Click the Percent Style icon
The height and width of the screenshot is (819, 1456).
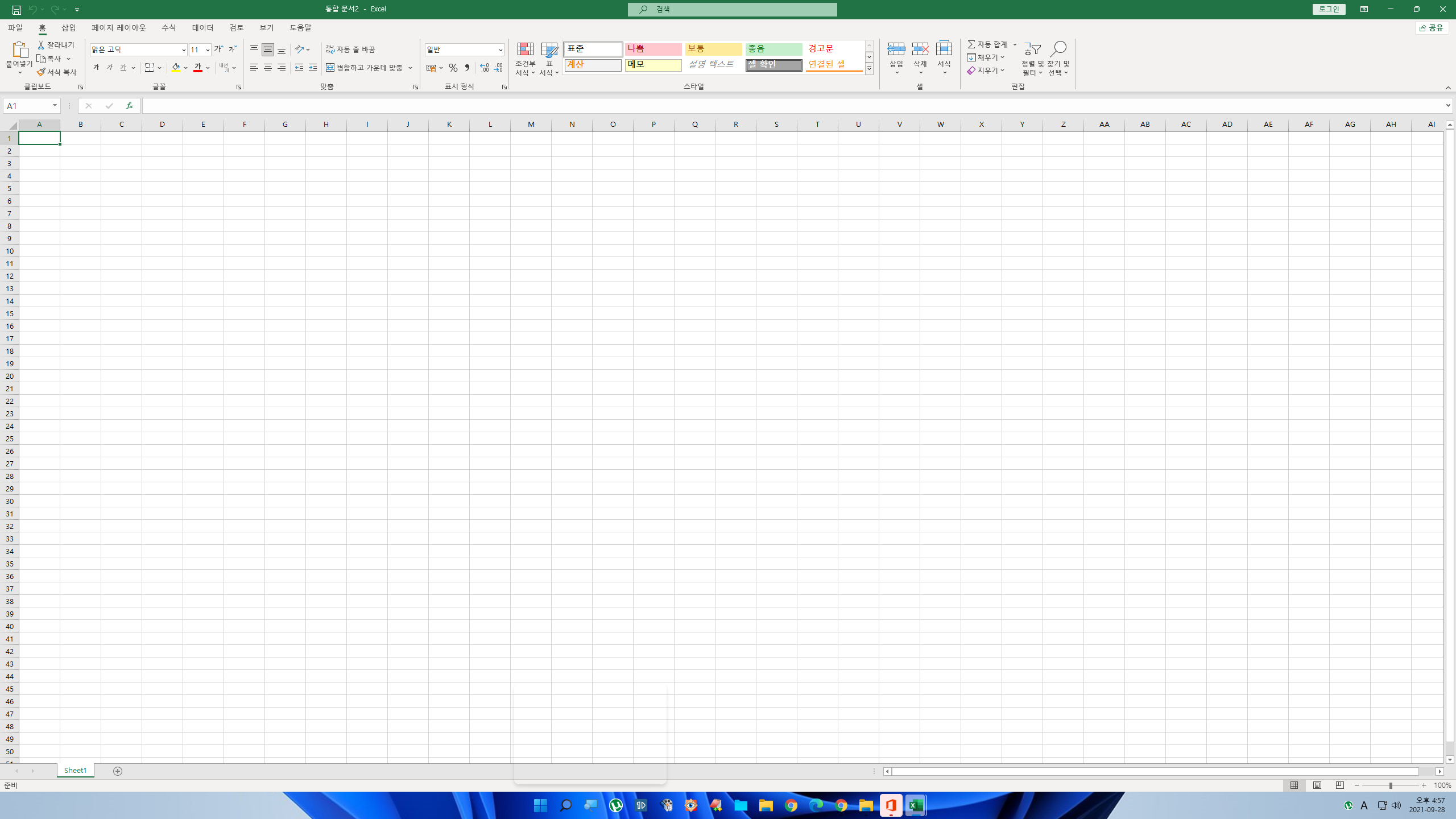click(453, 68)
